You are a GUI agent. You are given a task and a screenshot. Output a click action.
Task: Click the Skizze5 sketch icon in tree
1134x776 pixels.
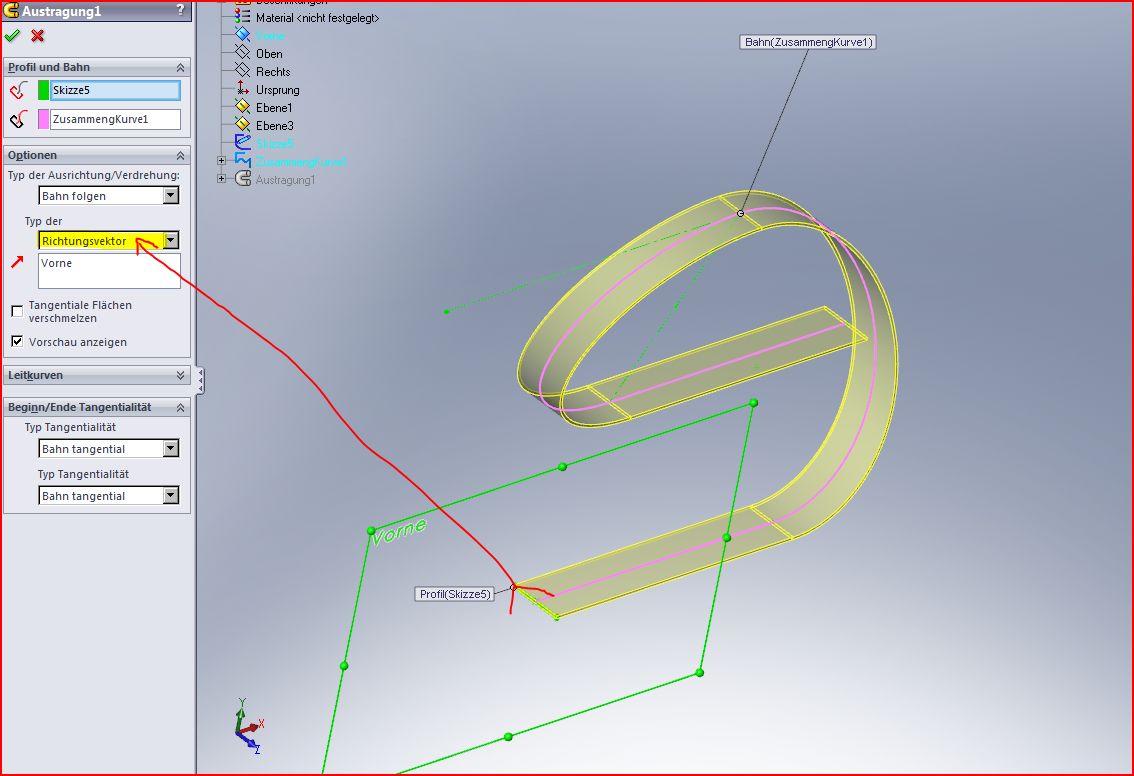pyautogui.click(x=242, y=142)
